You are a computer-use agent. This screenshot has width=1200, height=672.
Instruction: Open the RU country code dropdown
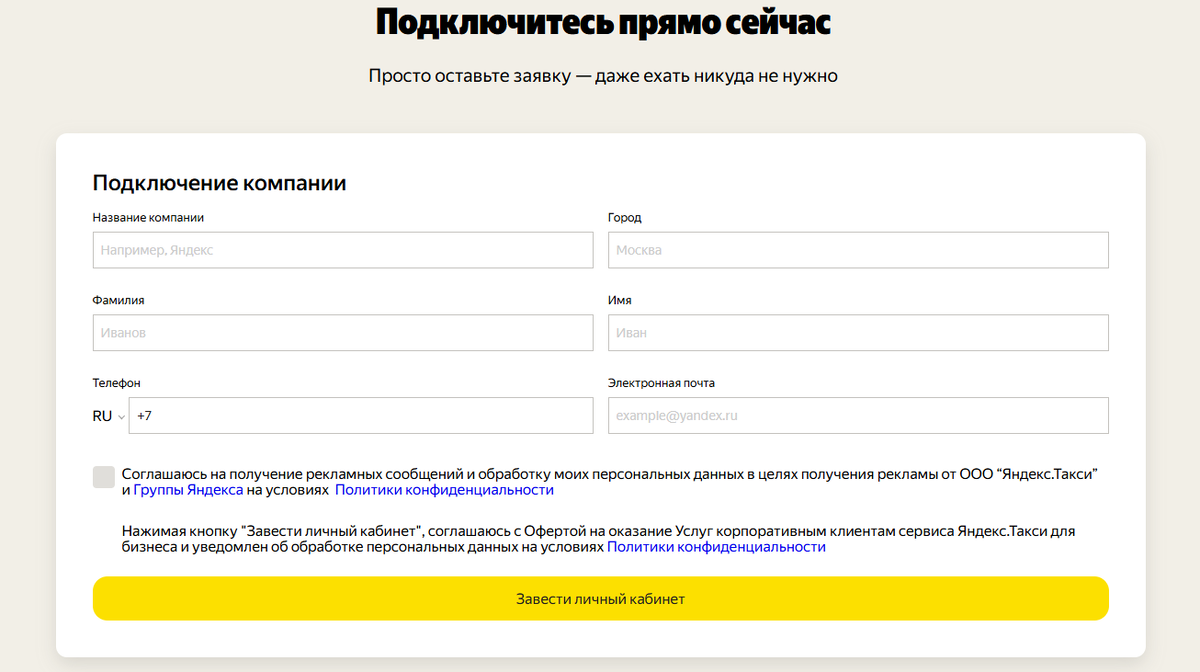click(106, 415)
